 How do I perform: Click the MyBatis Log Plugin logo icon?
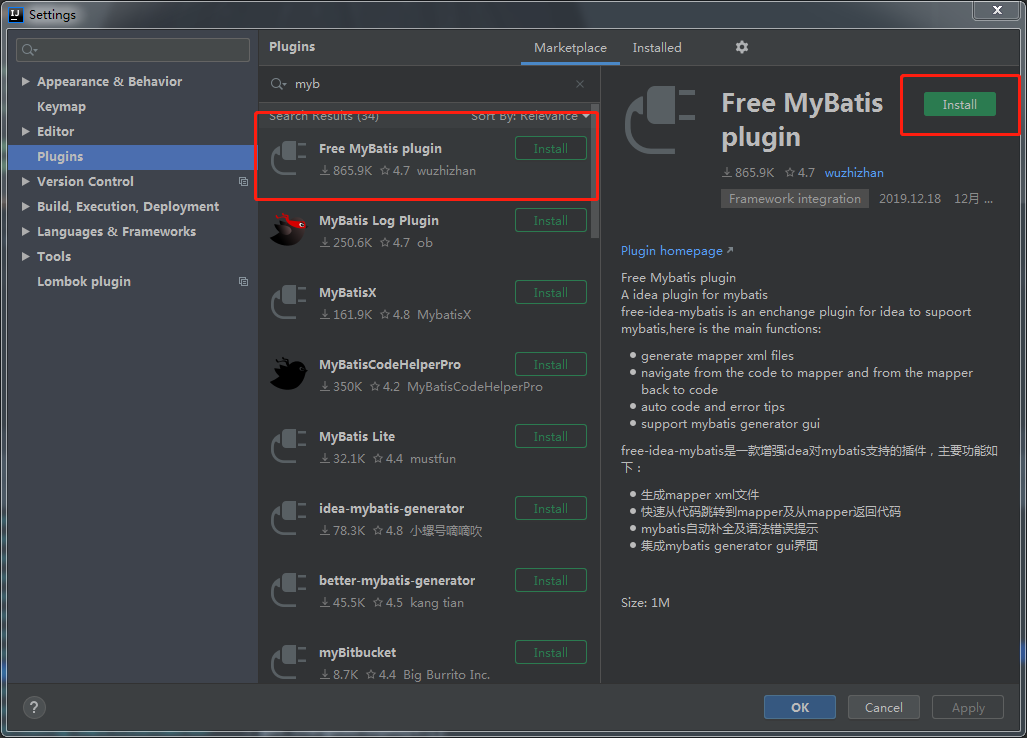tap(288, 230)
